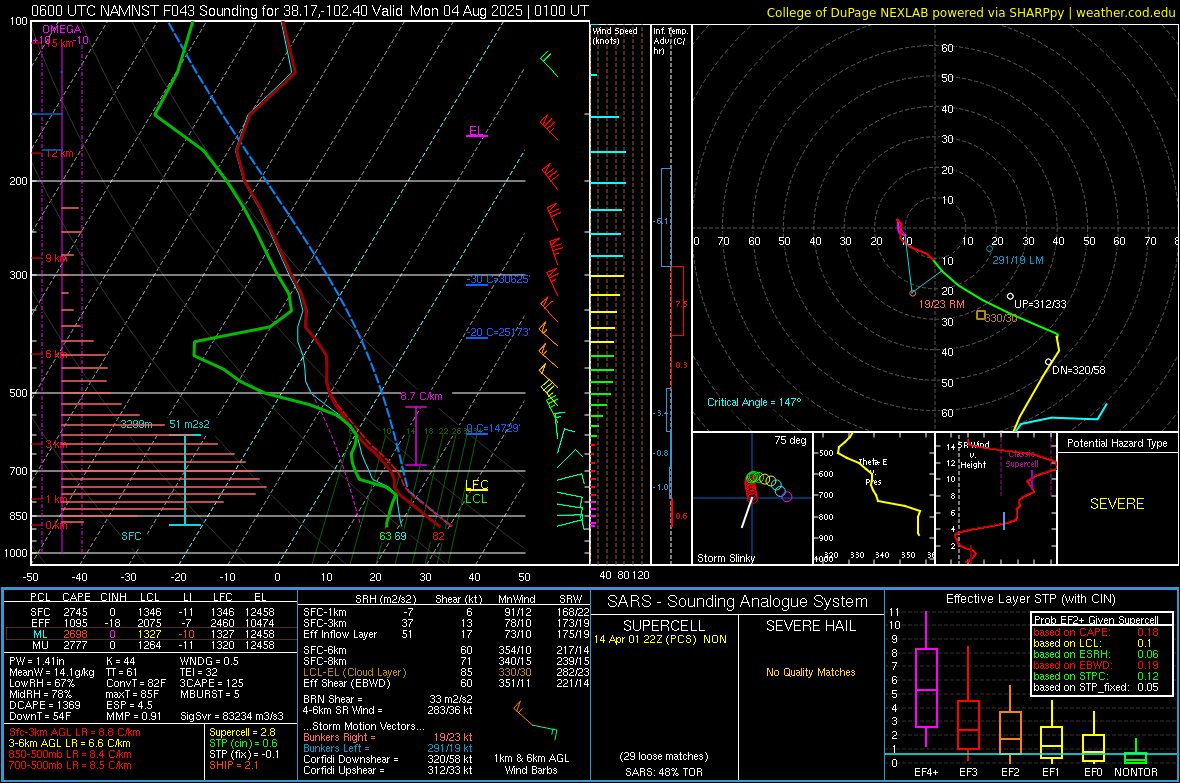The height and width of the screenshot is (783, 1180).
Task: Click the 19/23 RM storm motion marker
Action: pyautogui.click(x=913, y=293)
